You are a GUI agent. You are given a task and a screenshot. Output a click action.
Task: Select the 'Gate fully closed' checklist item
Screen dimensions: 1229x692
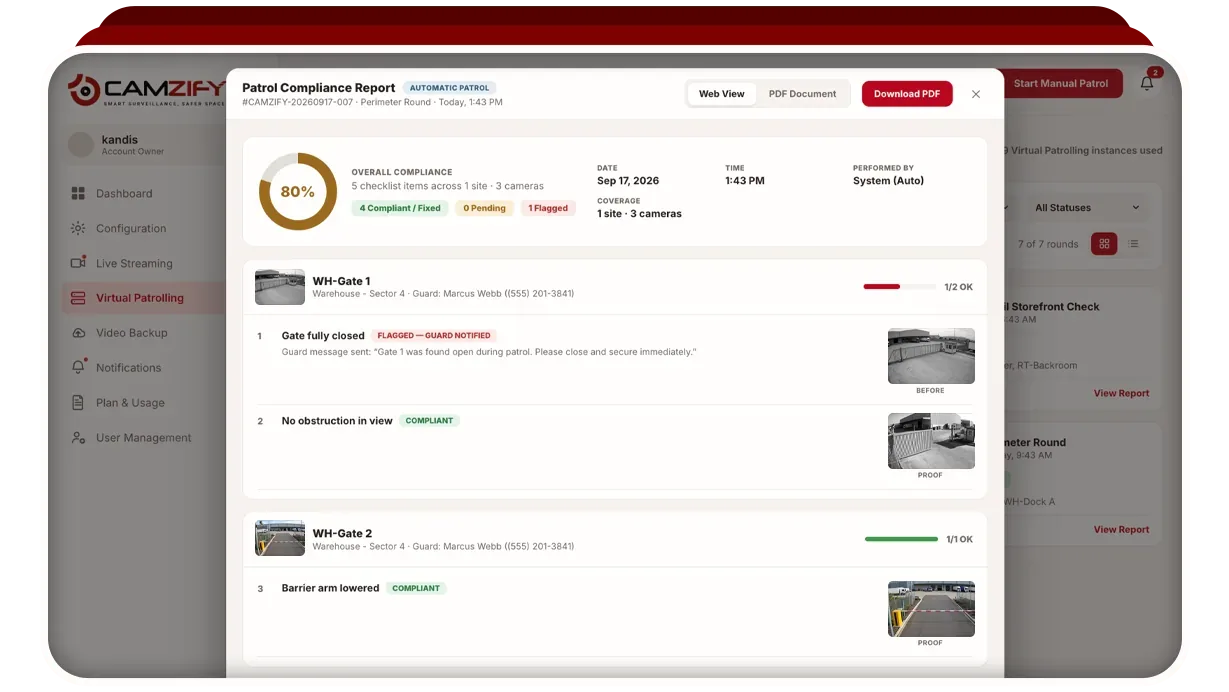(323, 336)
